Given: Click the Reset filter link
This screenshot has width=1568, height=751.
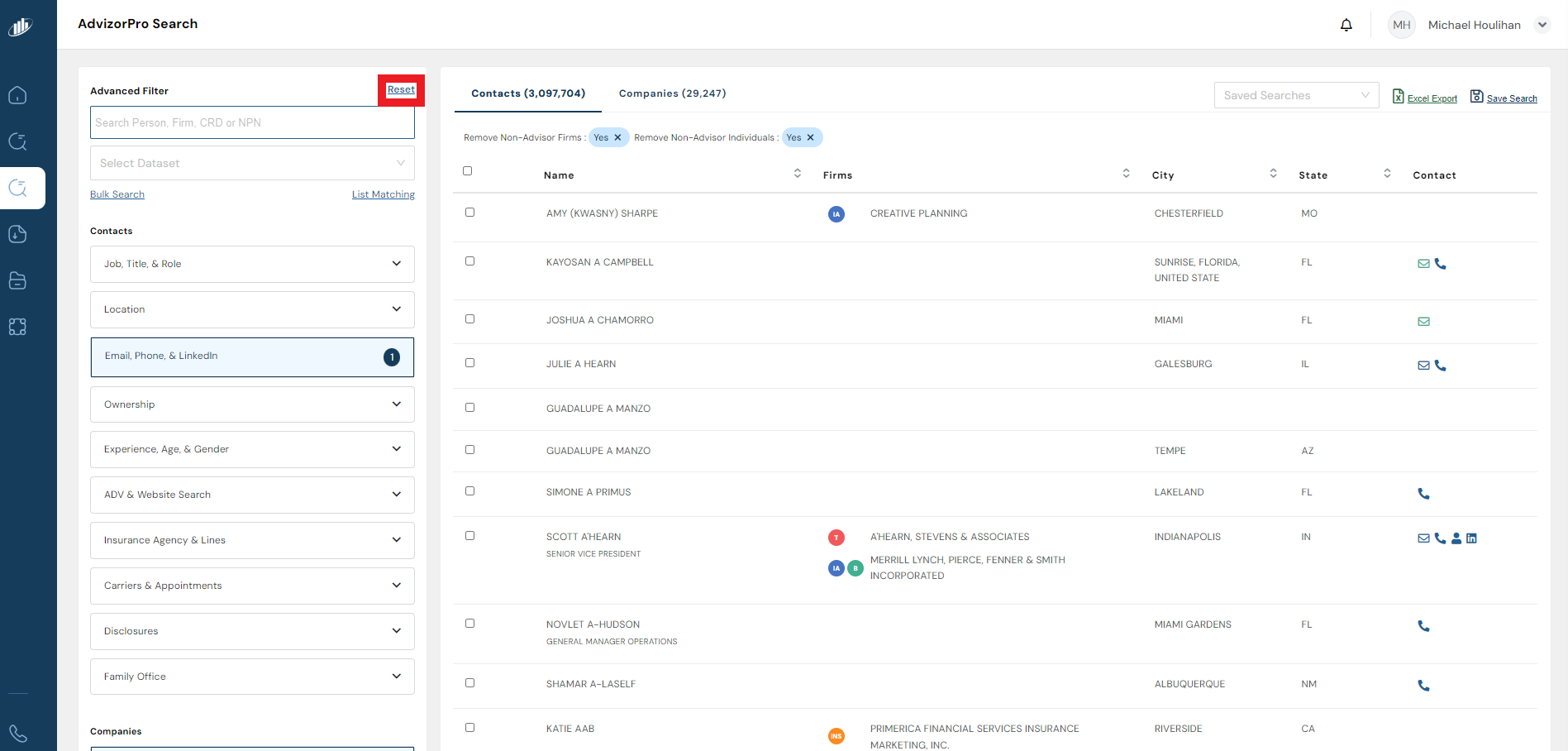Looking at the screenshot, I should 401,90.
